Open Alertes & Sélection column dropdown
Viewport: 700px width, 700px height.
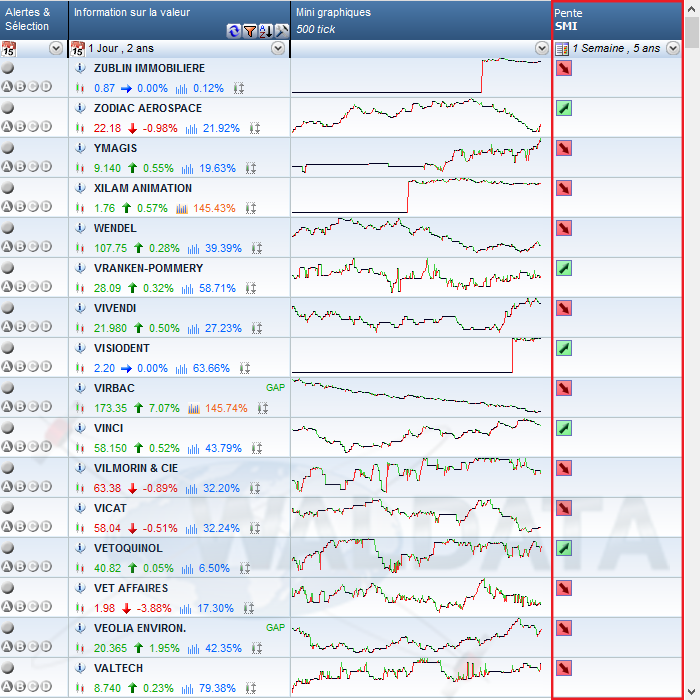tap(56, 48)
